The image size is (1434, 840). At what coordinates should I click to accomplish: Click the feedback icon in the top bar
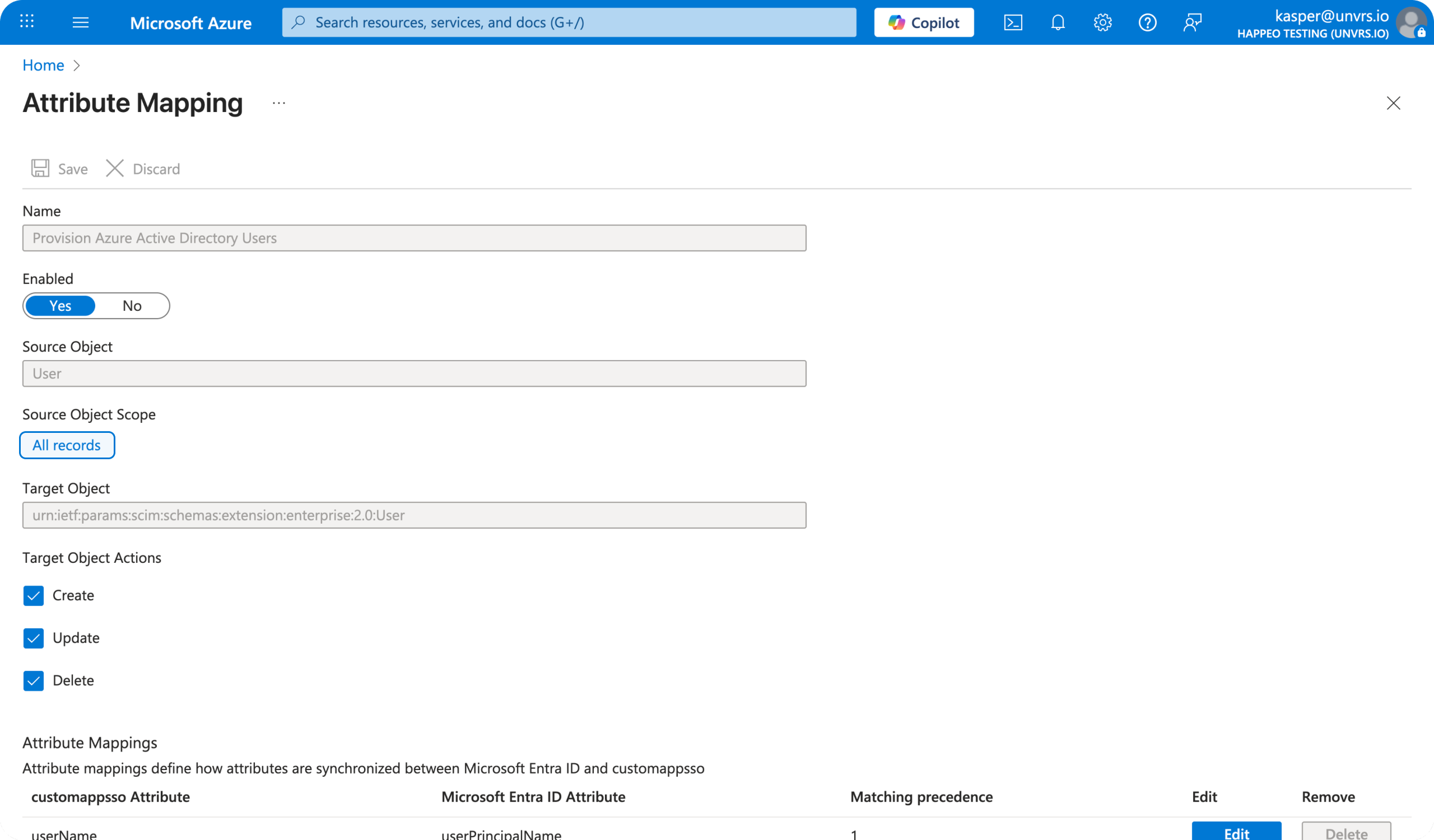[x=1192, y=22]
